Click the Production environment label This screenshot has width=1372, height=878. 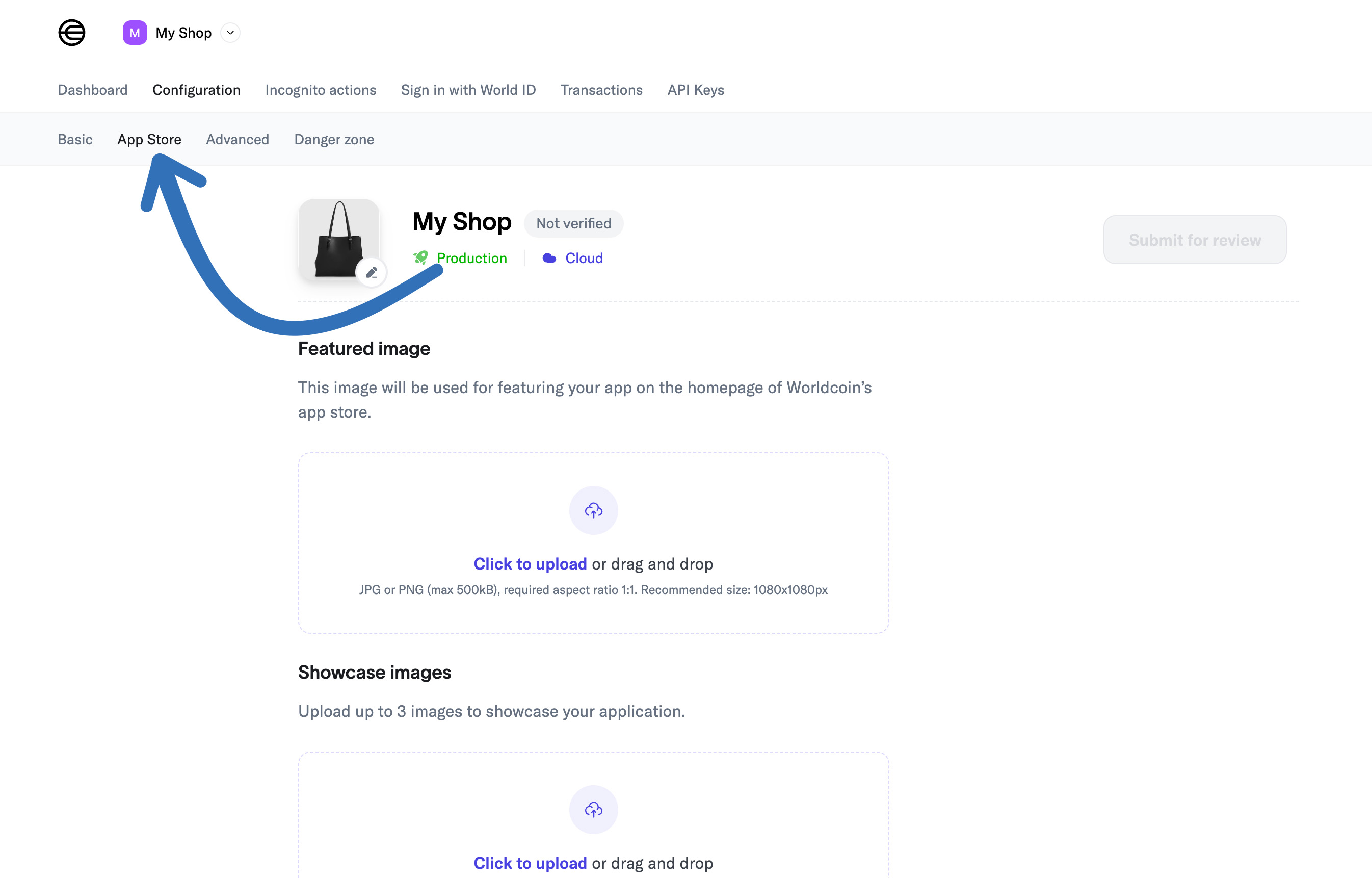472,259
